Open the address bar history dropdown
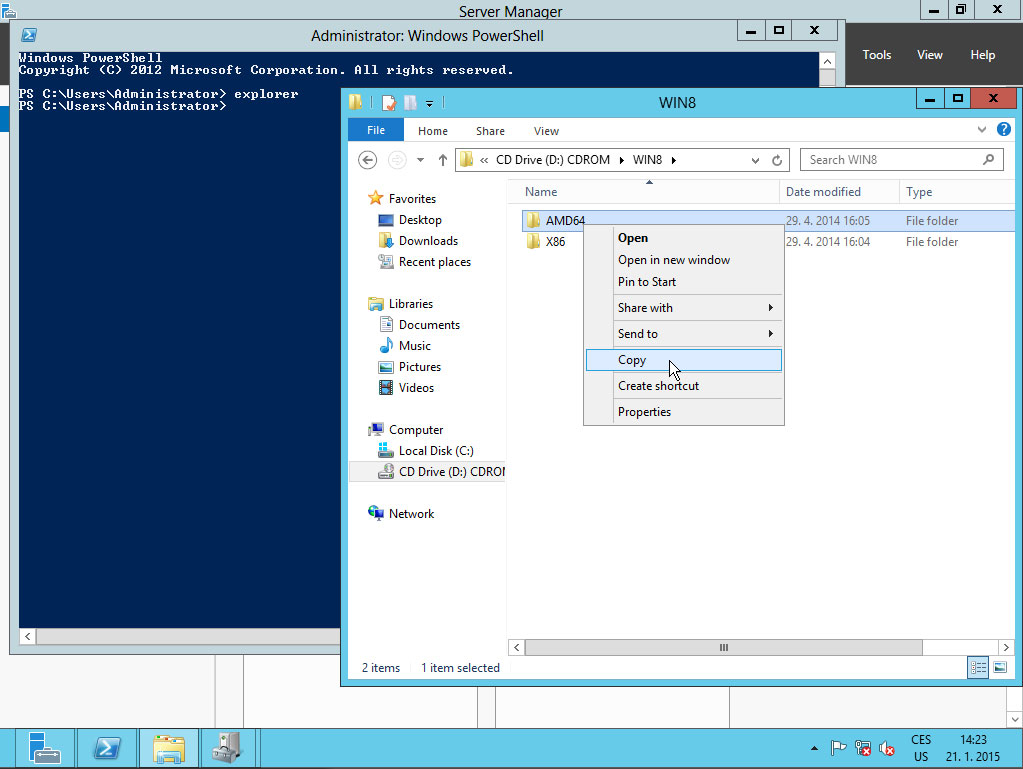The image size is (1023, 769). pos(756,160)
